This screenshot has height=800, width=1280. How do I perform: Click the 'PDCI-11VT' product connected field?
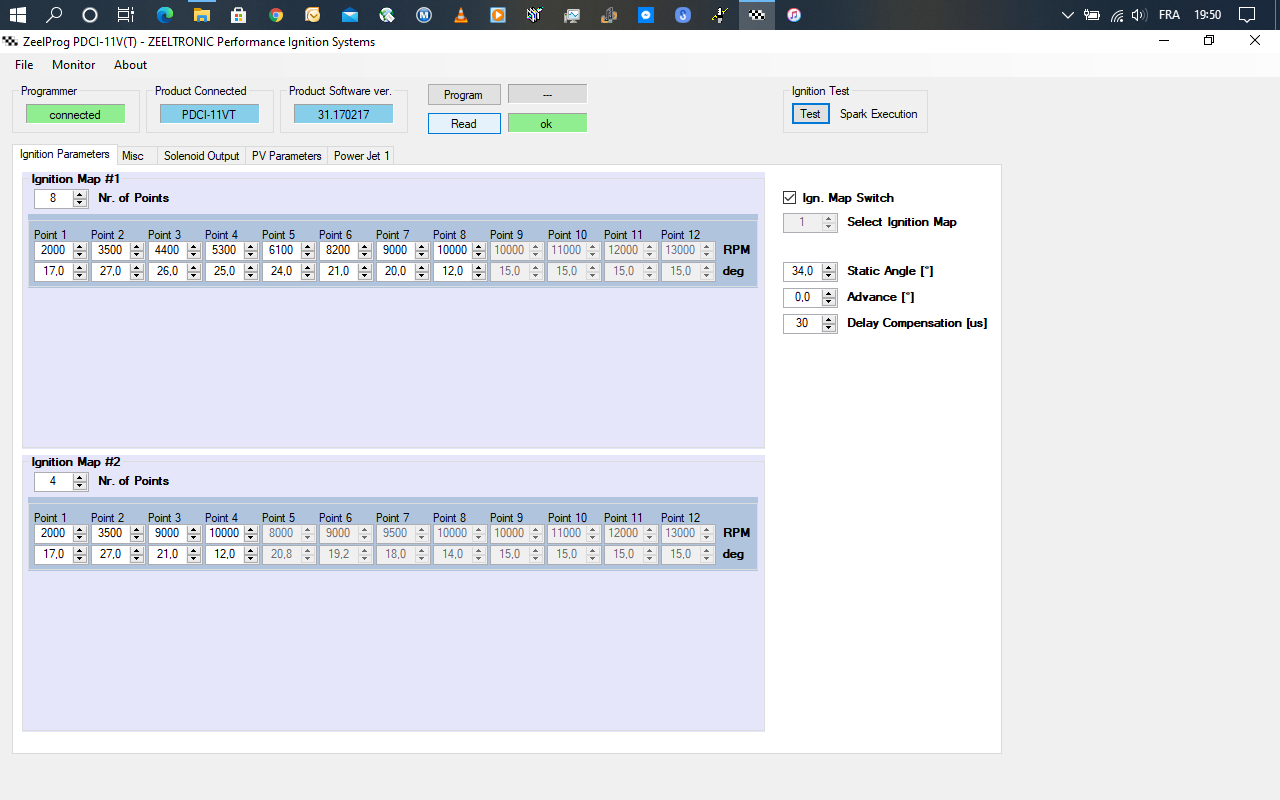click(209, 115)
